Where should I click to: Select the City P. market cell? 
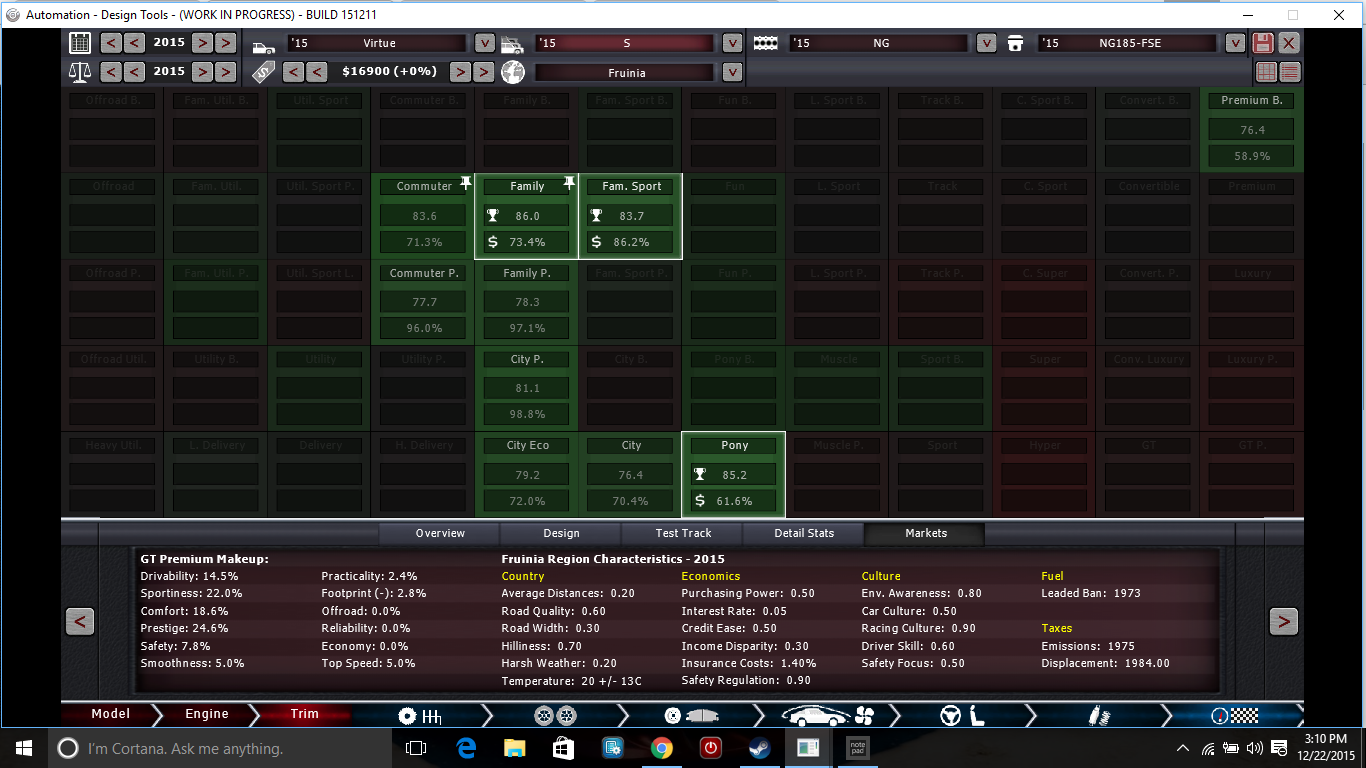pyautogui.click(x=527, y=388)
